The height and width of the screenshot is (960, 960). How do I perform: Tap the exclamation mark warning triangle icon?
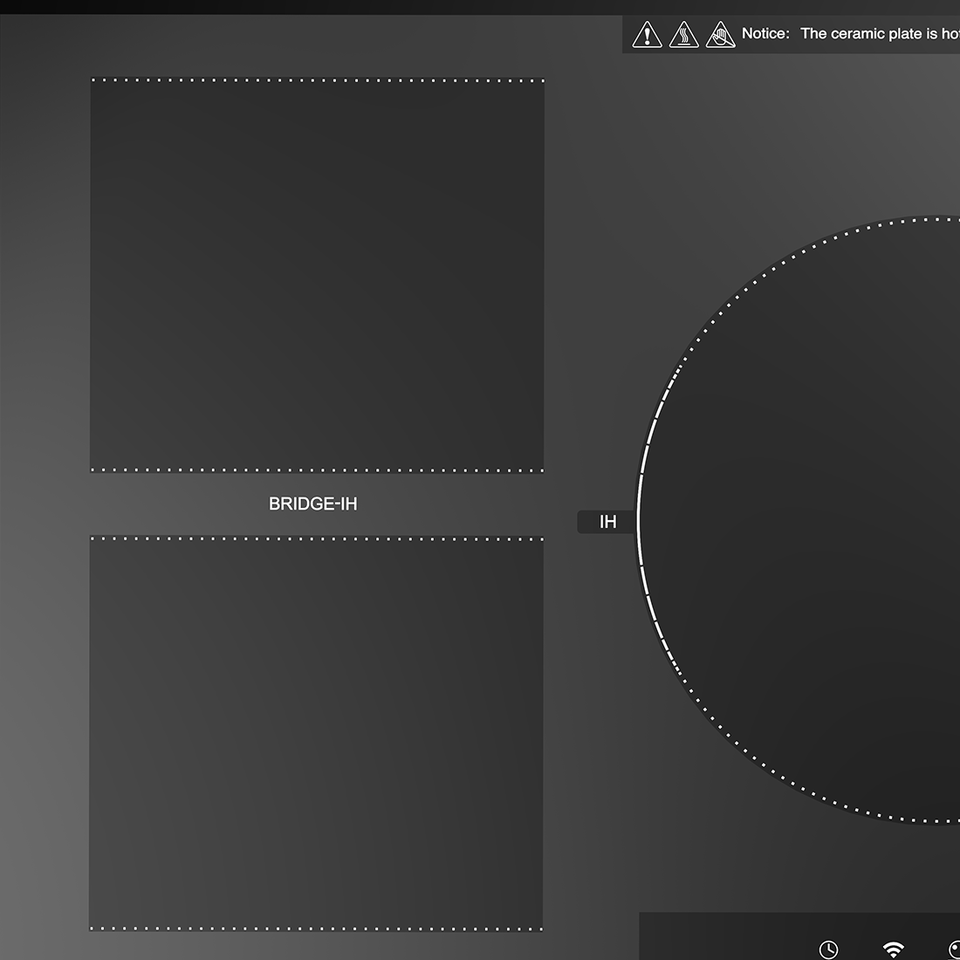click(x=647, y=35)
